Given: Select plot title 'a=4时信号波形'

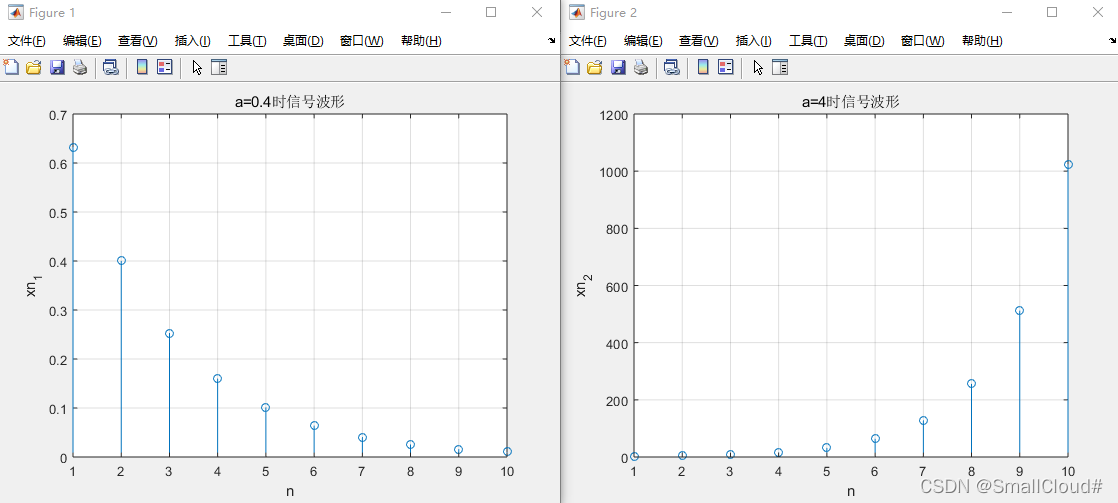Looking at the screenshot, I should click(851, 102).
